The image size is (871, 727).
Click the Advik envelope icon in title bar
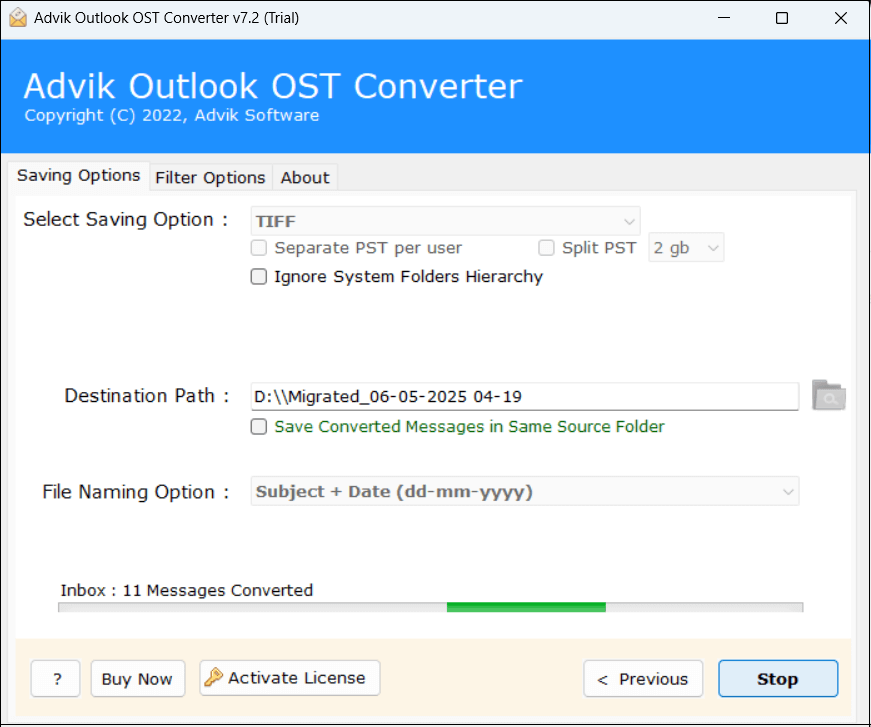[x=18, y=18]
